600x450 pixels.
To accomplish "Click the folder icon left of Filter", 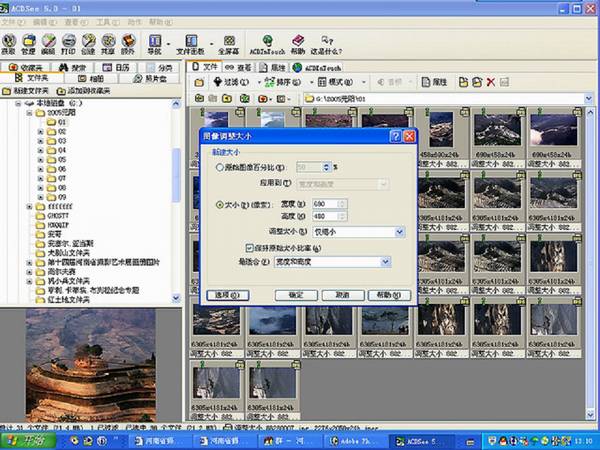I will (199, 82).
